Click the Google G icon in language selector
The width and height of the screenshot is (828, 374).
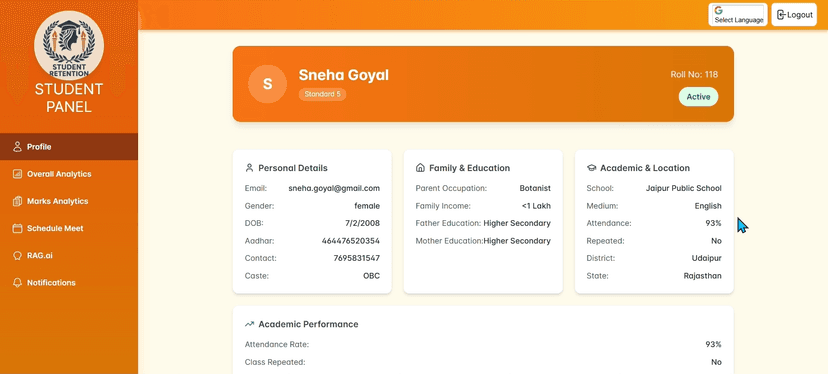click(718, 11)
